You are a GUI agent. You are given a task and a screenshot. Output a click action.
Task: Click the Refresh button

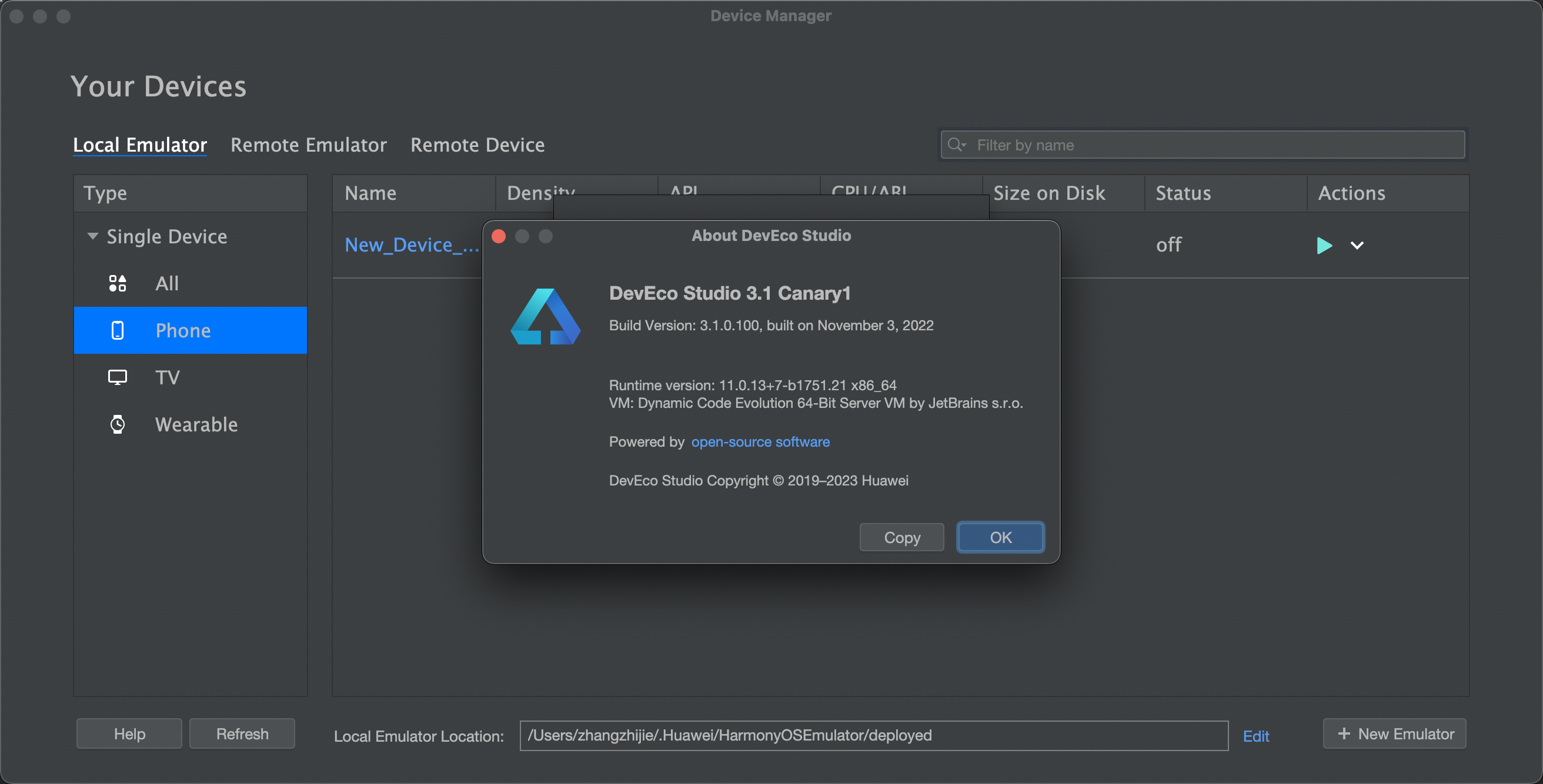pyautogui.click(x=242, y=733)
